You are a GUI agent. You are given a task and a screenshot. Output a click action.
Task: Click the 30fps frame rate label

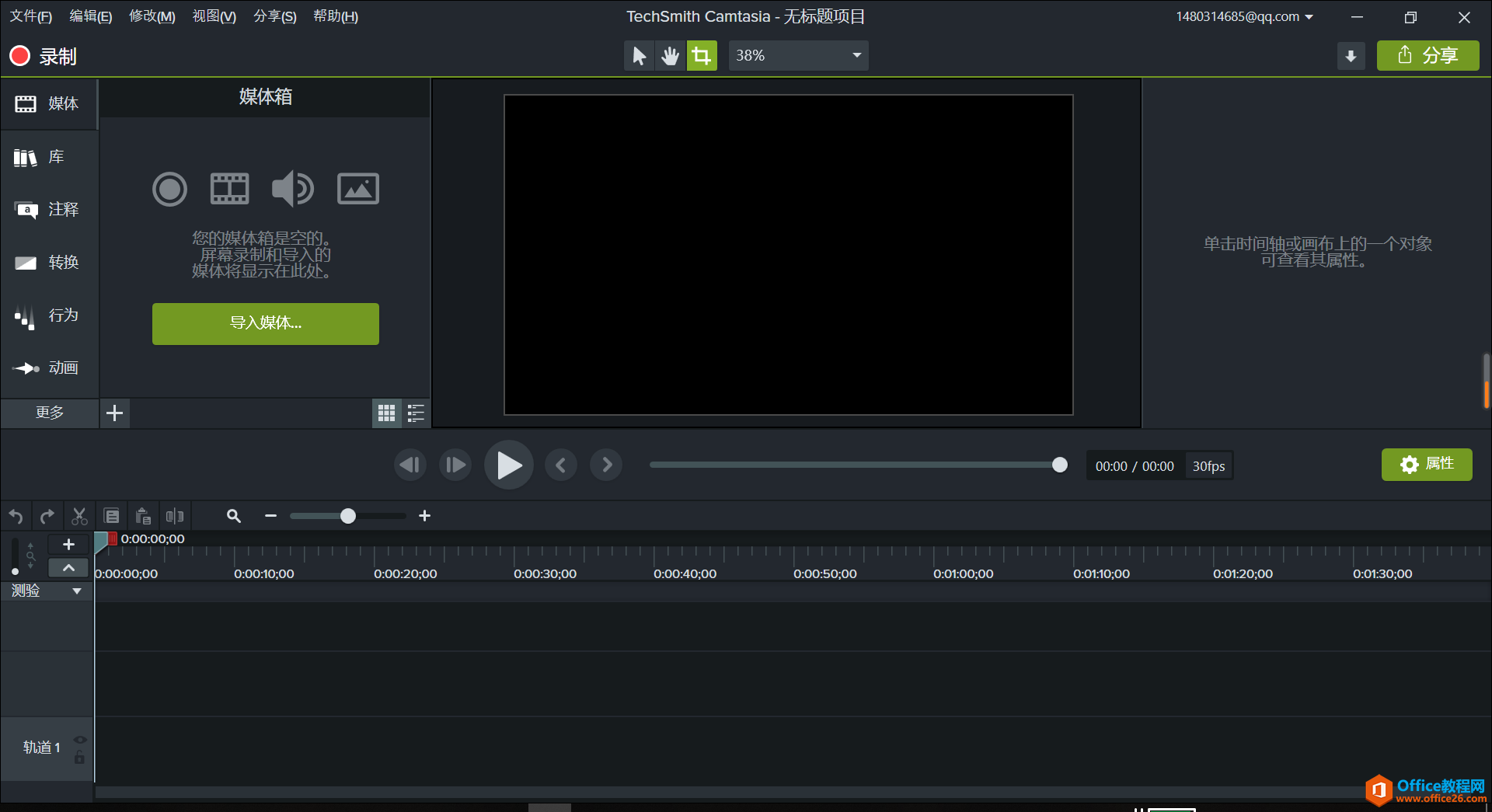coord(1208,466)
